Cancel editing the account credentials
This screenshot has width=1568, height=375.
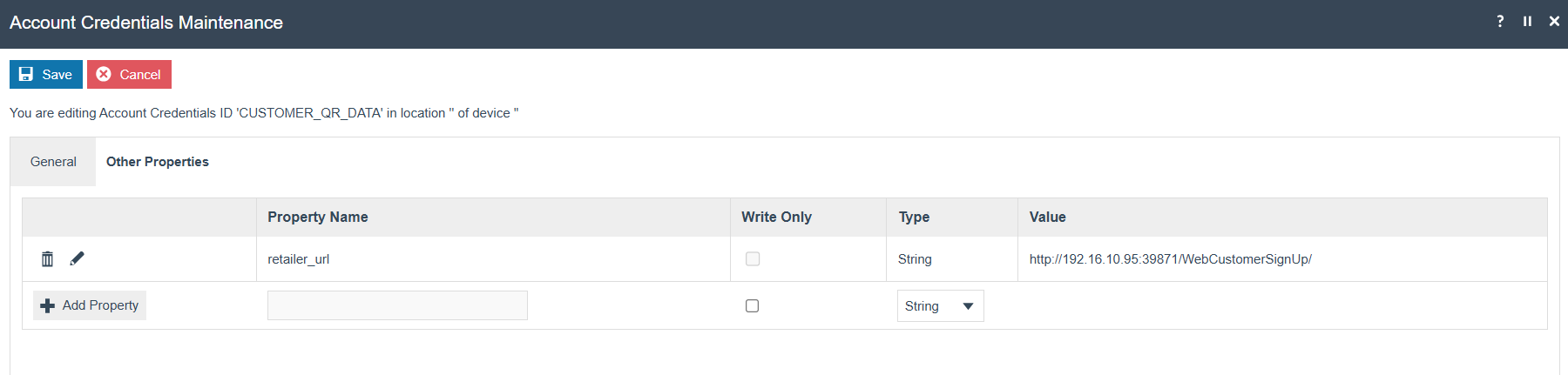[x=129, y=75]
